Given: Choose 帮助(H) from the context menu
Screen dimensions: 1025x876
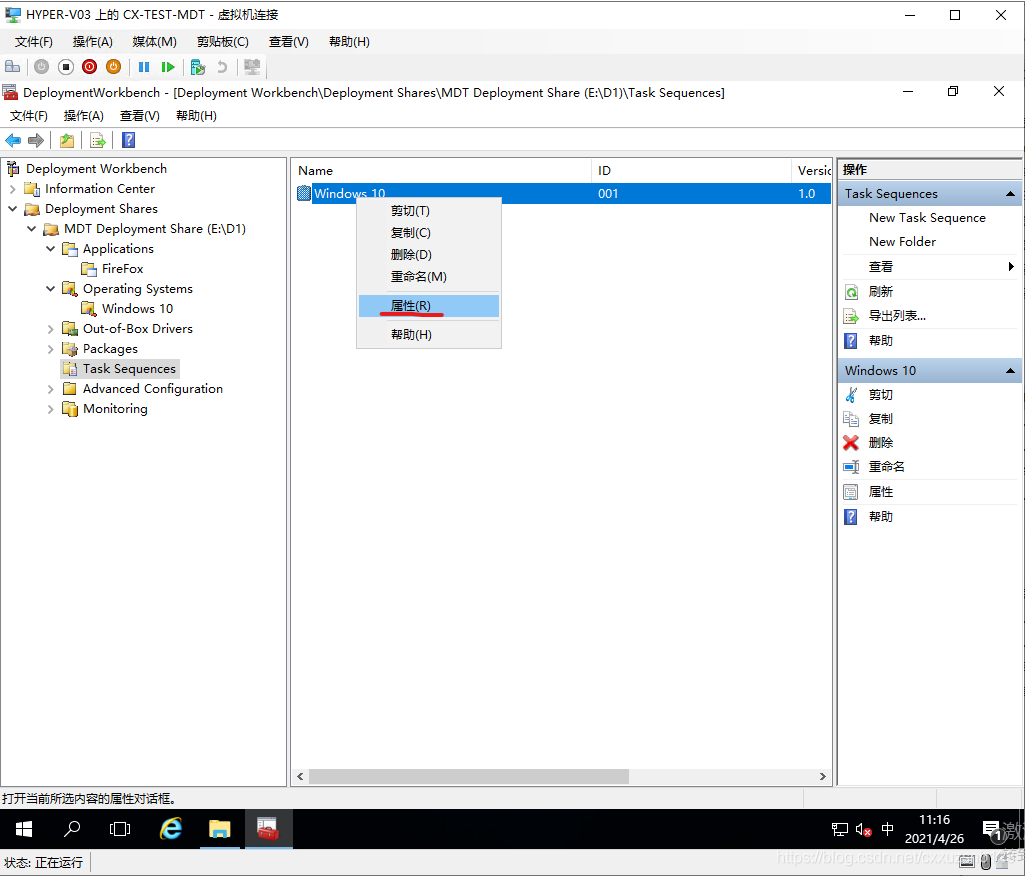Looking at the screenshot, I should [429, 335].
